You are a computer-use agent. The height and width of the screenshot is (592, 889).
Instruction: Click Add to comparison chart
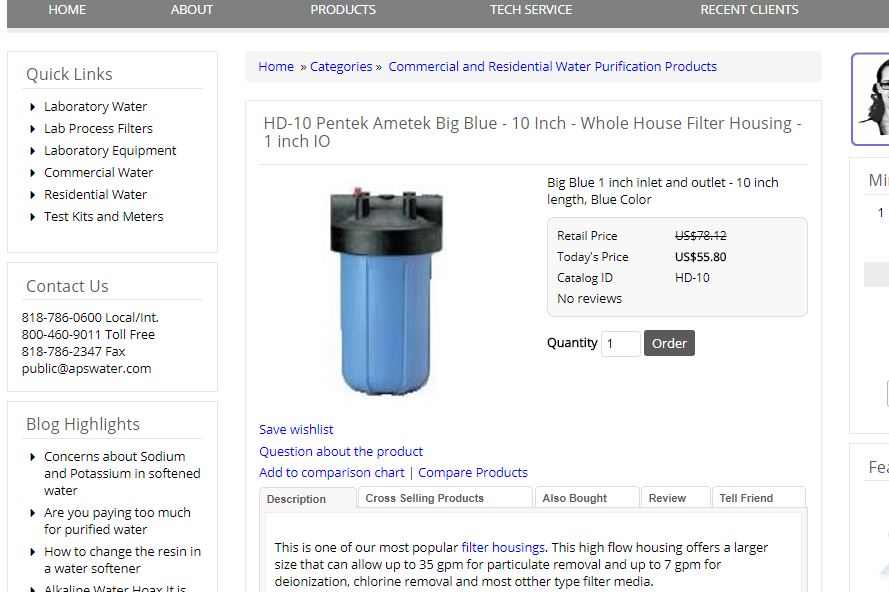pos(332,473)
